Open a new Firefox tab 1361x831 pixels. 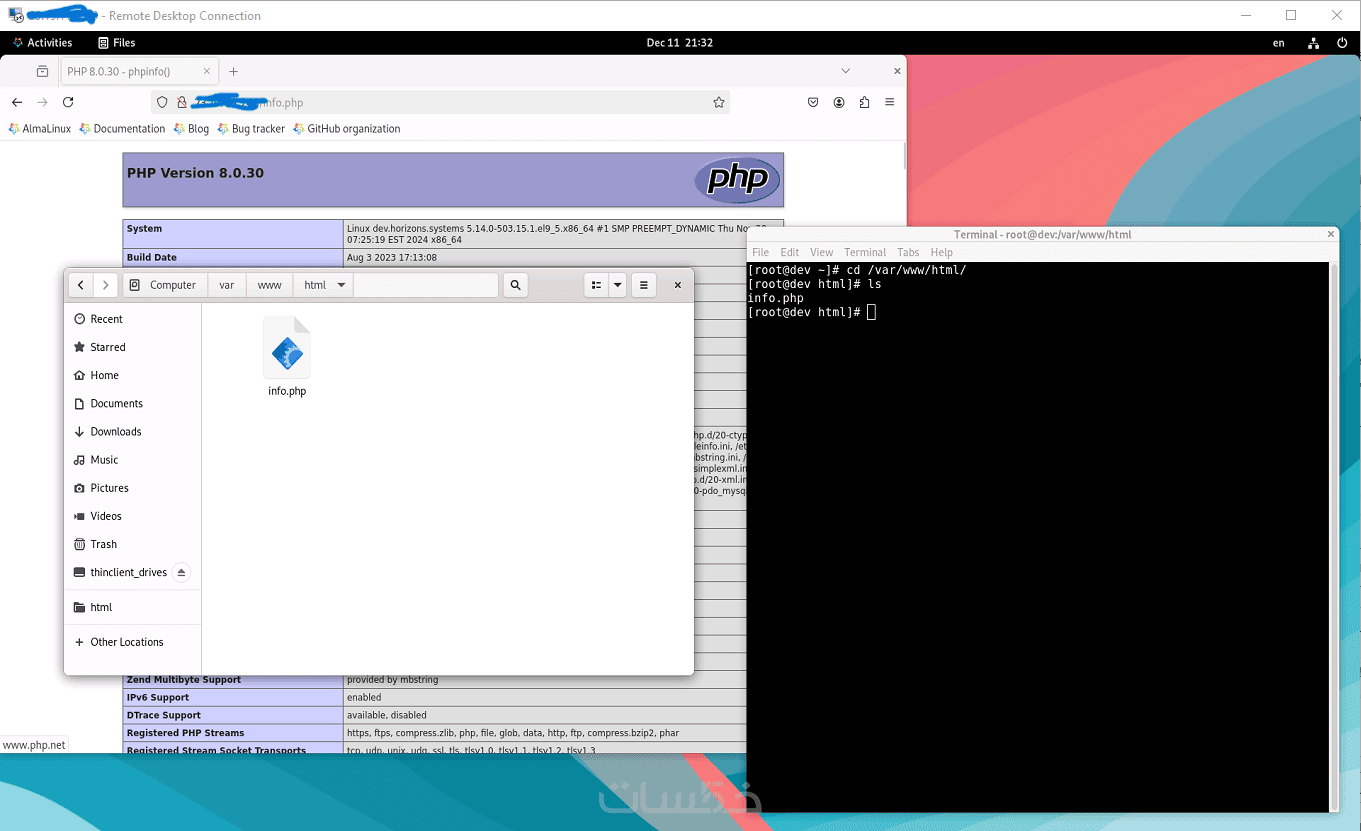click(x=233, y=72)
